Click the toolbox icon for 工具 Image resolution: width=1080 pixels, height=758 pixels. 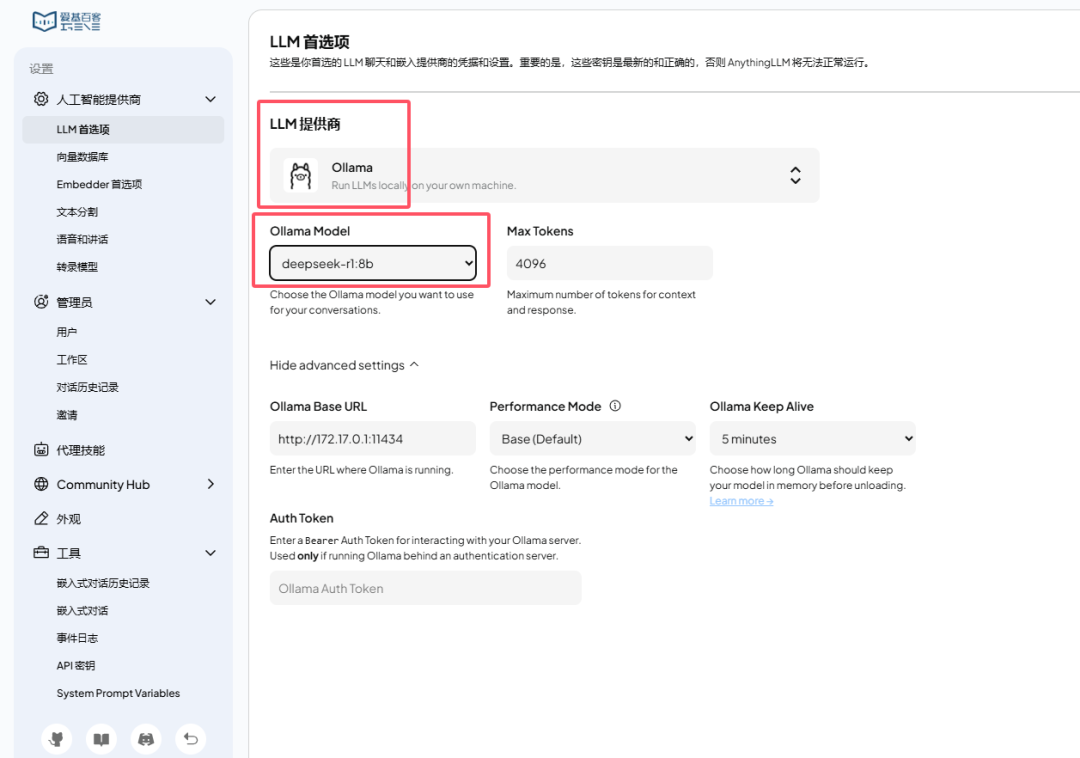pyautogui.click(x=41, y=553)
